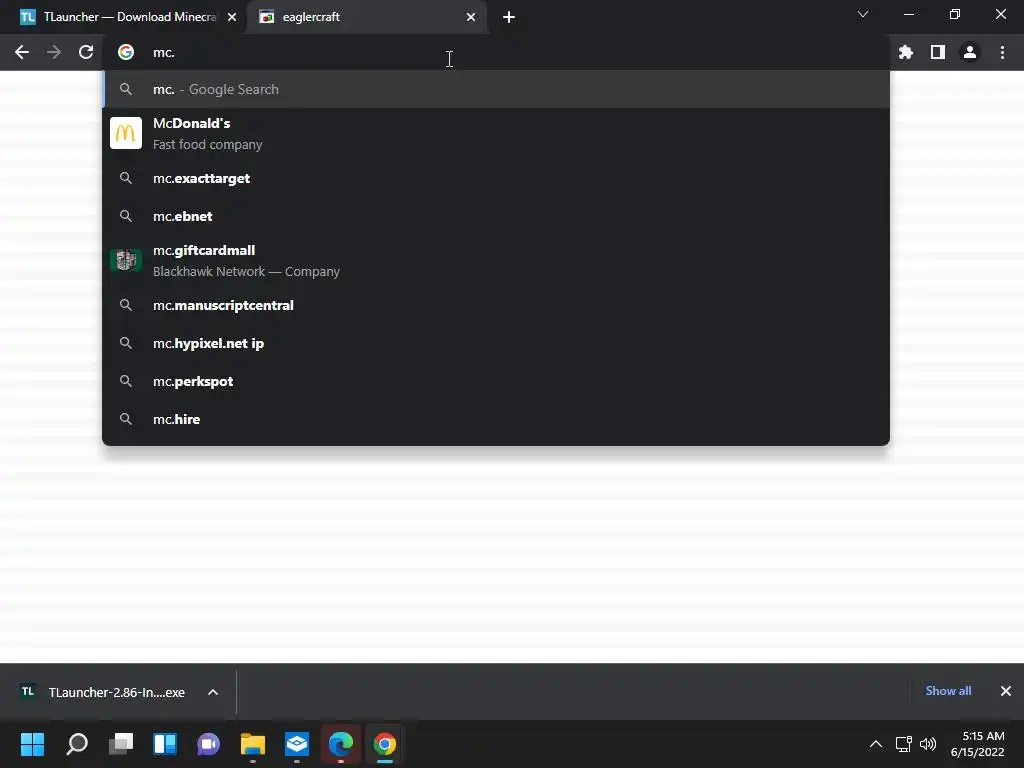
Task: Choose the mc.giftcardmall suggestion
Action: point(496,261)
